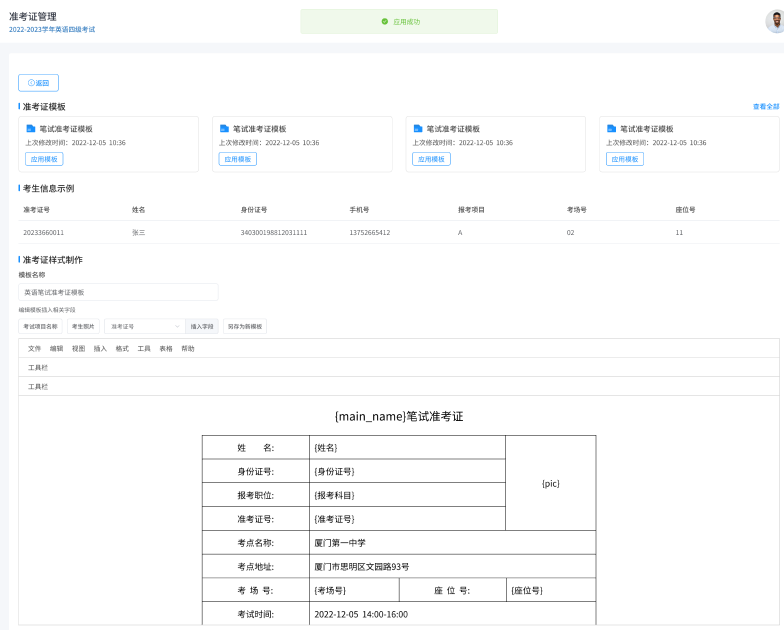The height and width of the screenshot is (630, 784).
Task: Click the {身份证号} placeholder in the template
Action: coord(334,472)
